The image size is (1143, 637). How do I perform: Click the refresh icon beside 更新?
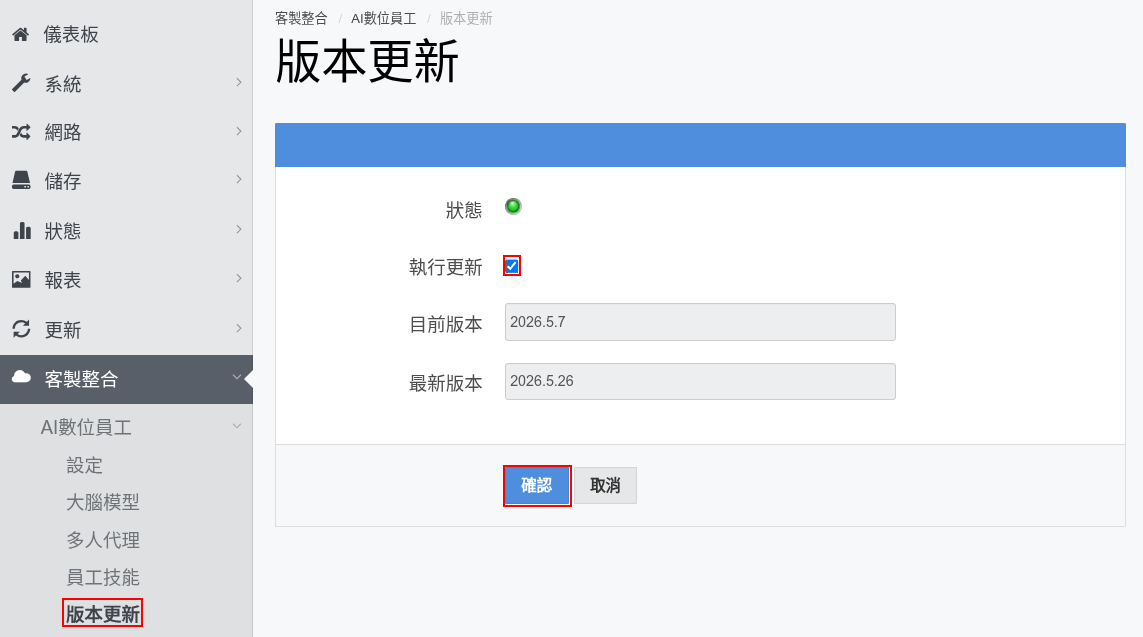pyautogui.click(x=21, y=329)
